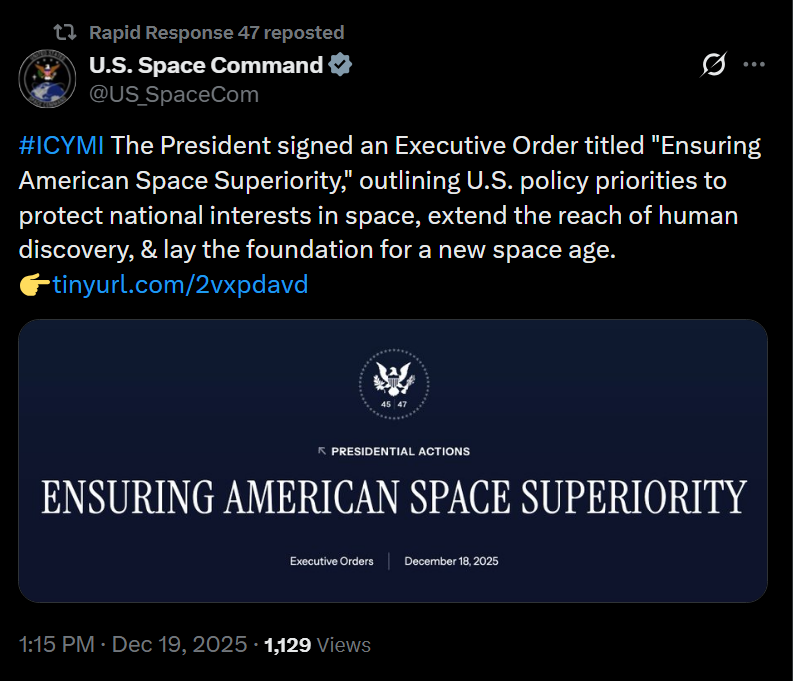Click the December 18, 2025 card date
The height and width of the screenshot is (681, 793).
451,561
